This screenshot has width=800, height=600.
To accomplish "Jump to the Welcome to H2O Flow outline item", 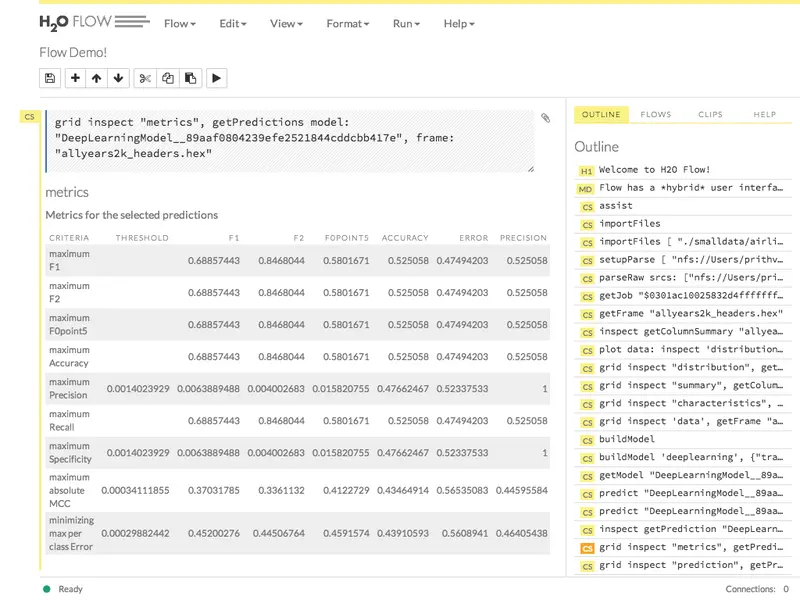I will (x=654, y=169).
